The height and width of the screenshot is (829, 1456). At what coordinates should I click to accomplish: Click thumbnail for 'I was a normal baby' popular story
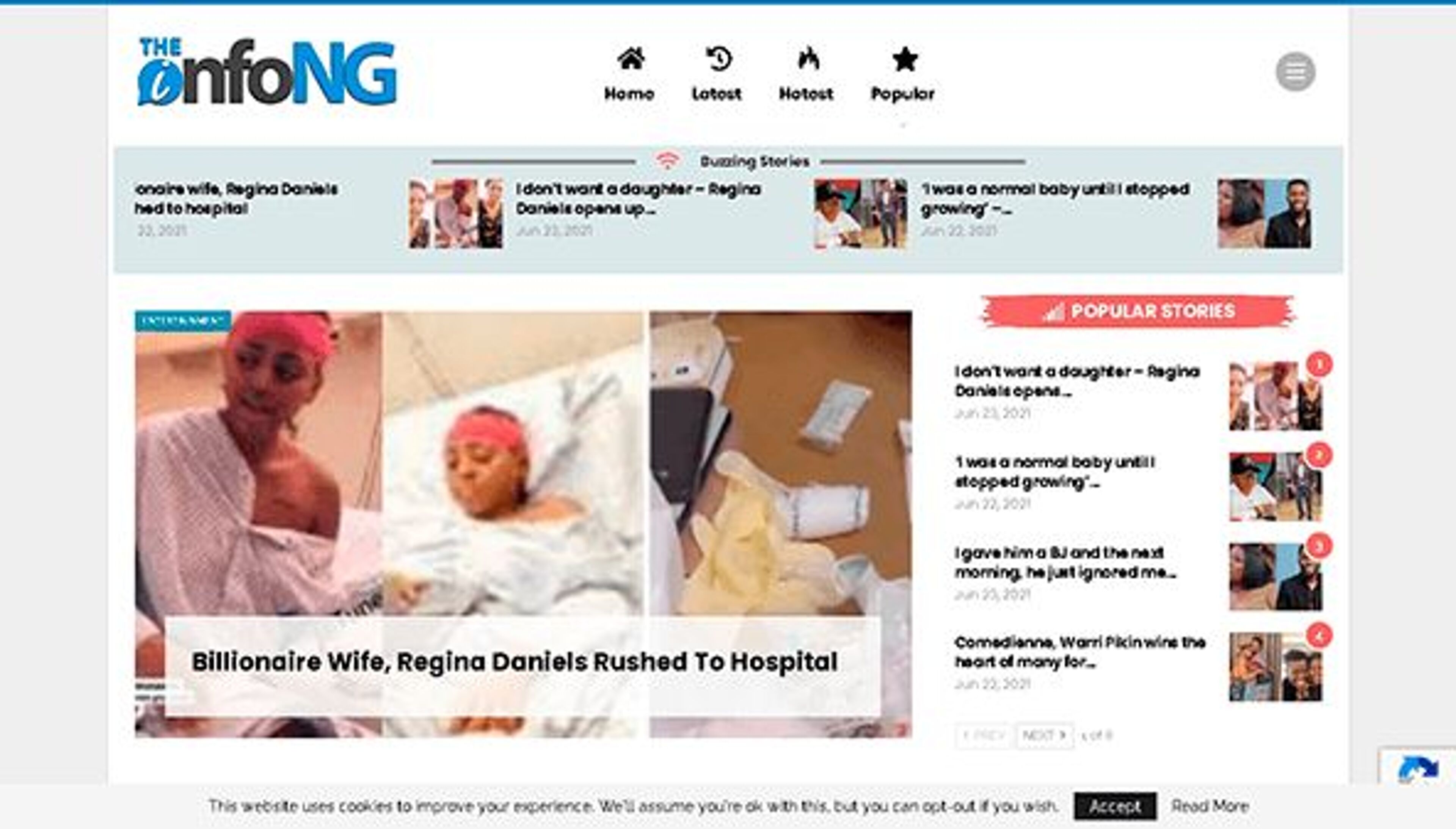click(x=1275, y=486)
